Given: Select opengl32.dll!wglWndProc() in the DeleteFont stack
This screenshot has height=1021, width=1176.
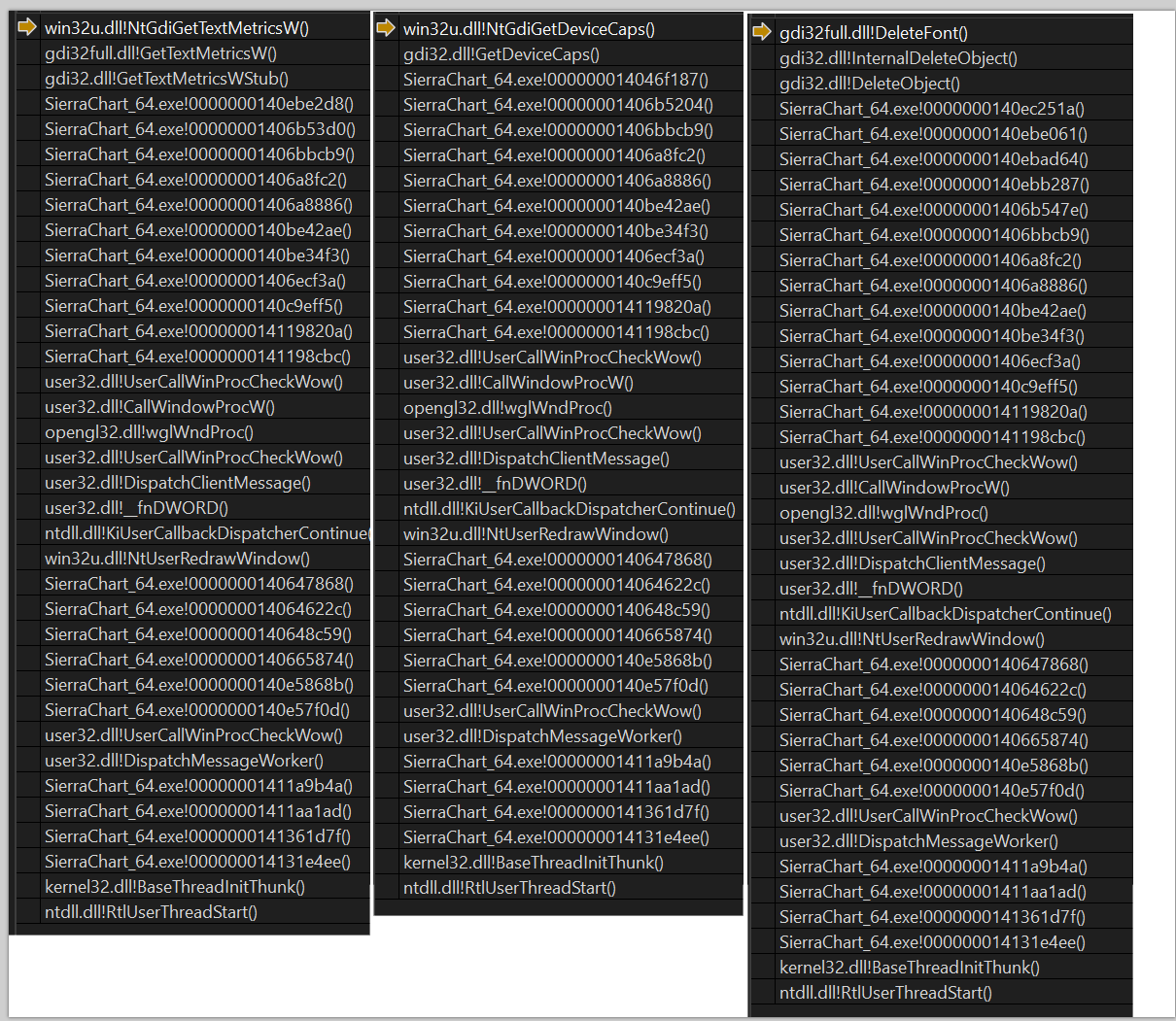Looking at the screenshot, I should 883,513.
